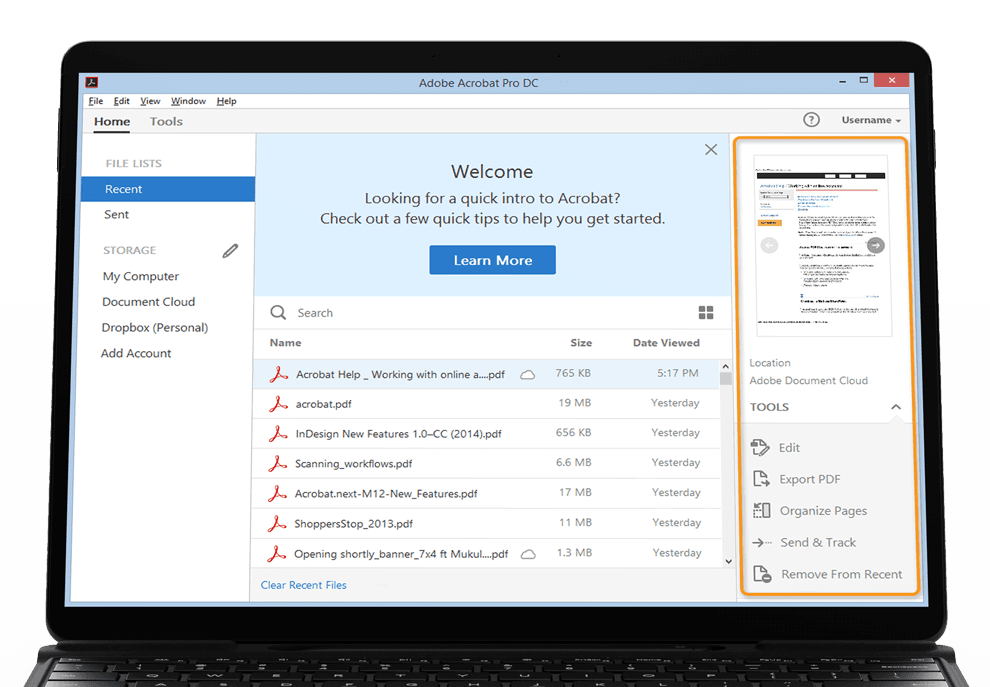Open the Username dropdown
This screenshot has width=990, height=687.
click(871, 120)
